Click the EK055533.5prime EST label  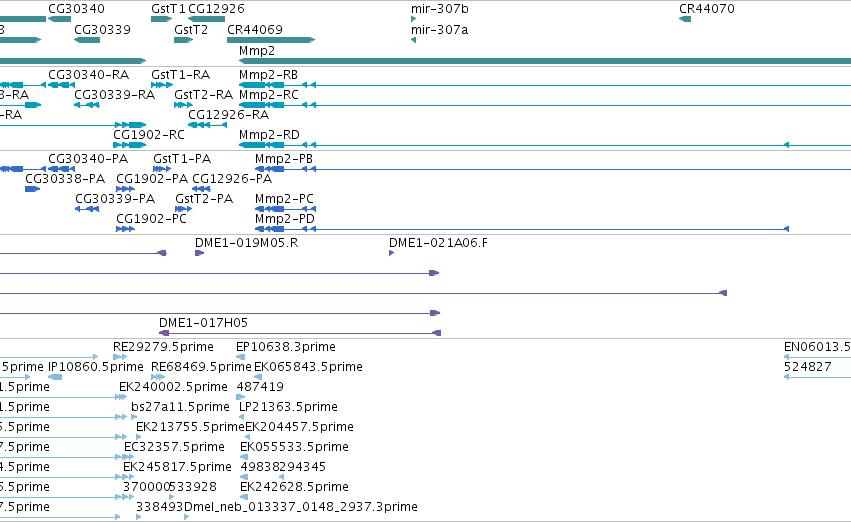pyautogui.click(x=294, y=447)
